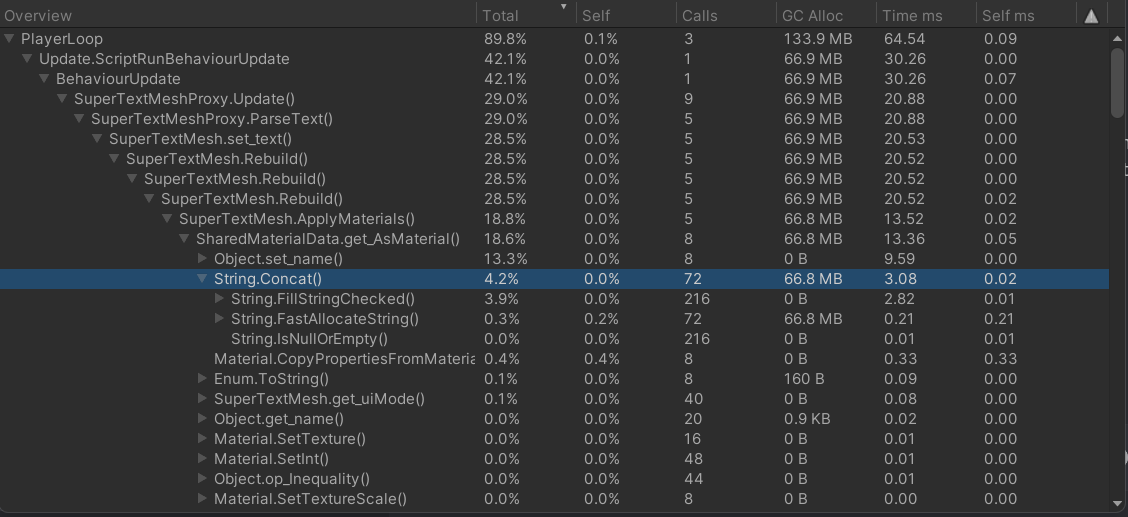Select the Material.SetInt() label

pos(271,459)
